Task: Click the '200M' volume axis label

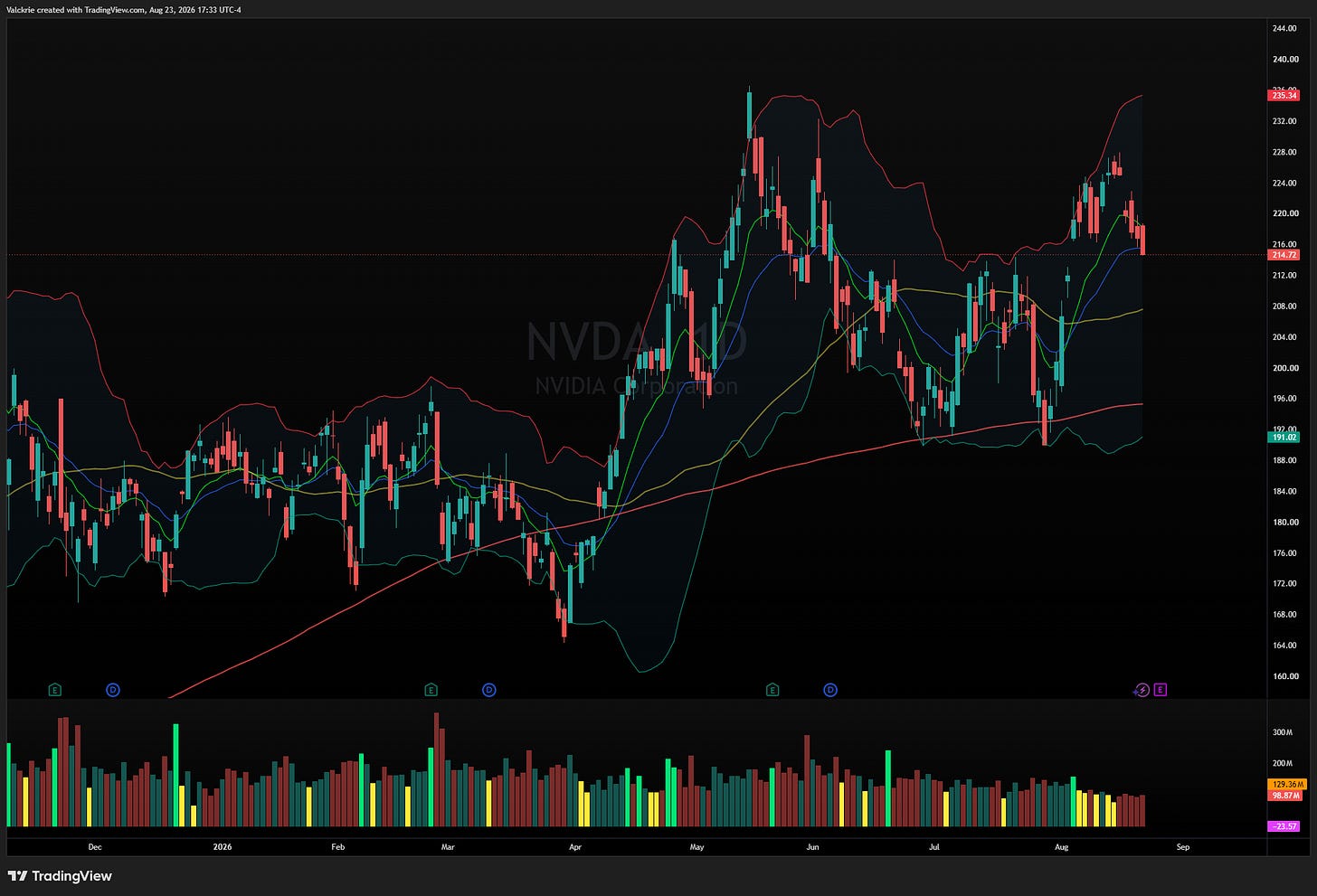Action: 1283,764
